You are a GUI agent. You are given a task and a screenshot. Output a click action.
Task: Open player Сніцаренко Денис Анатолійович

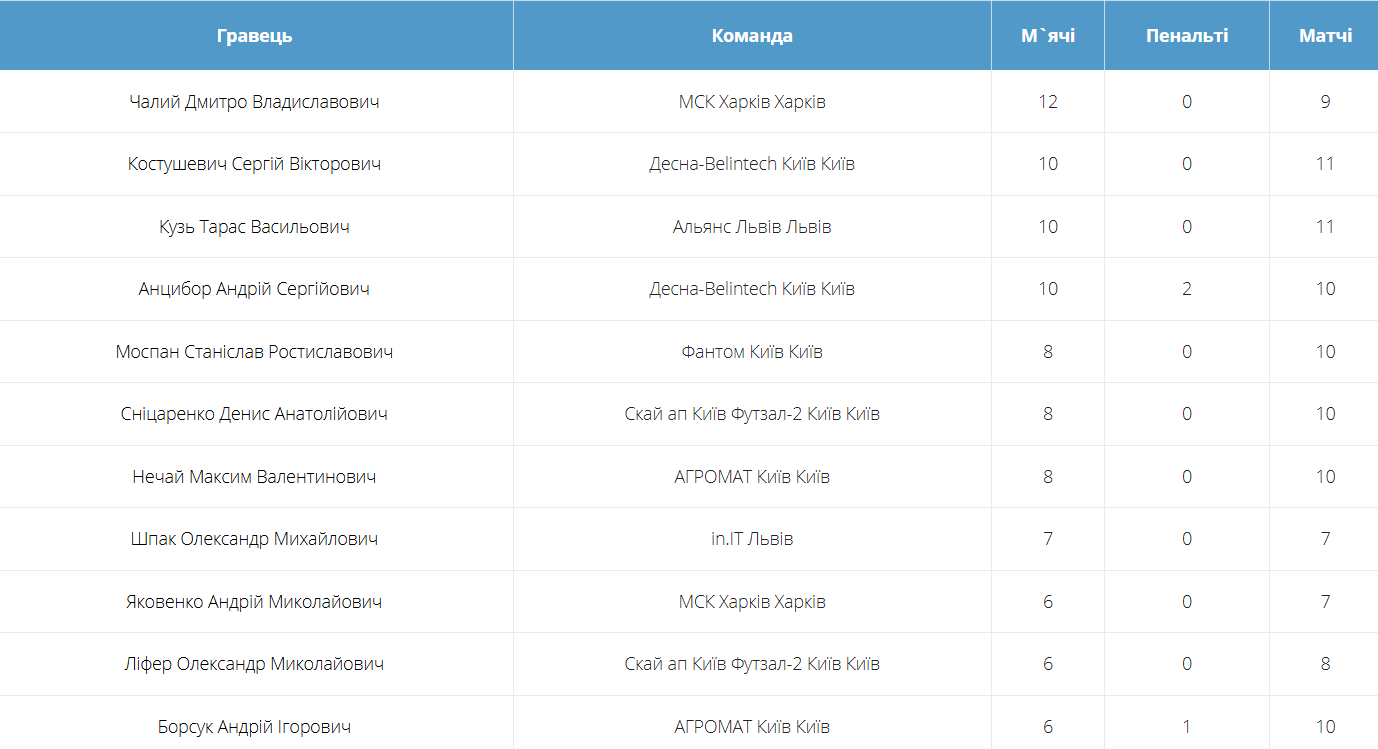pos(254,414)
